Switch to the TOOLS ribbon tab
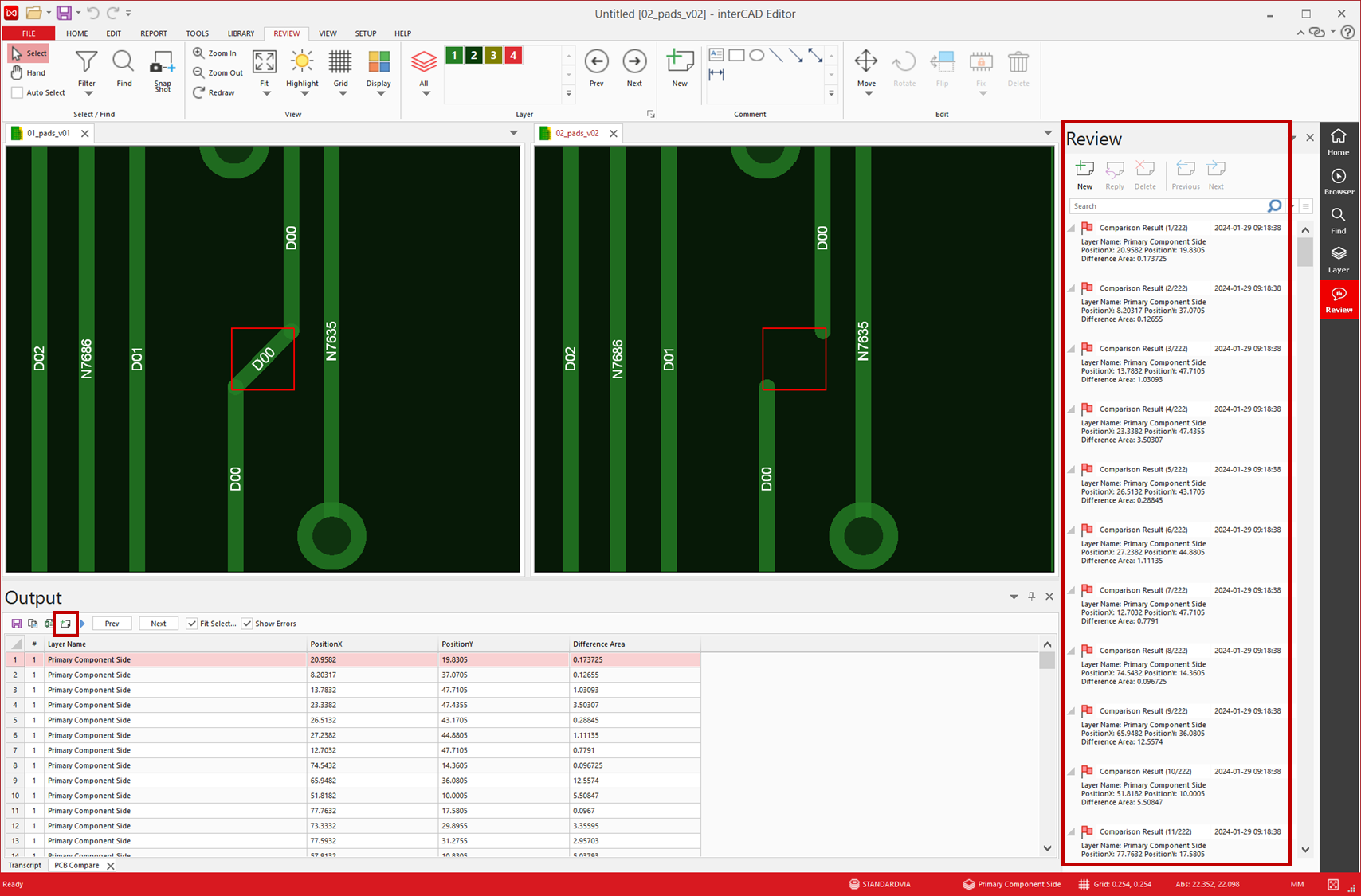Image resolution: width=1361 pixels, height=896 pixels. pyautogui.click(x=198, y=33)
